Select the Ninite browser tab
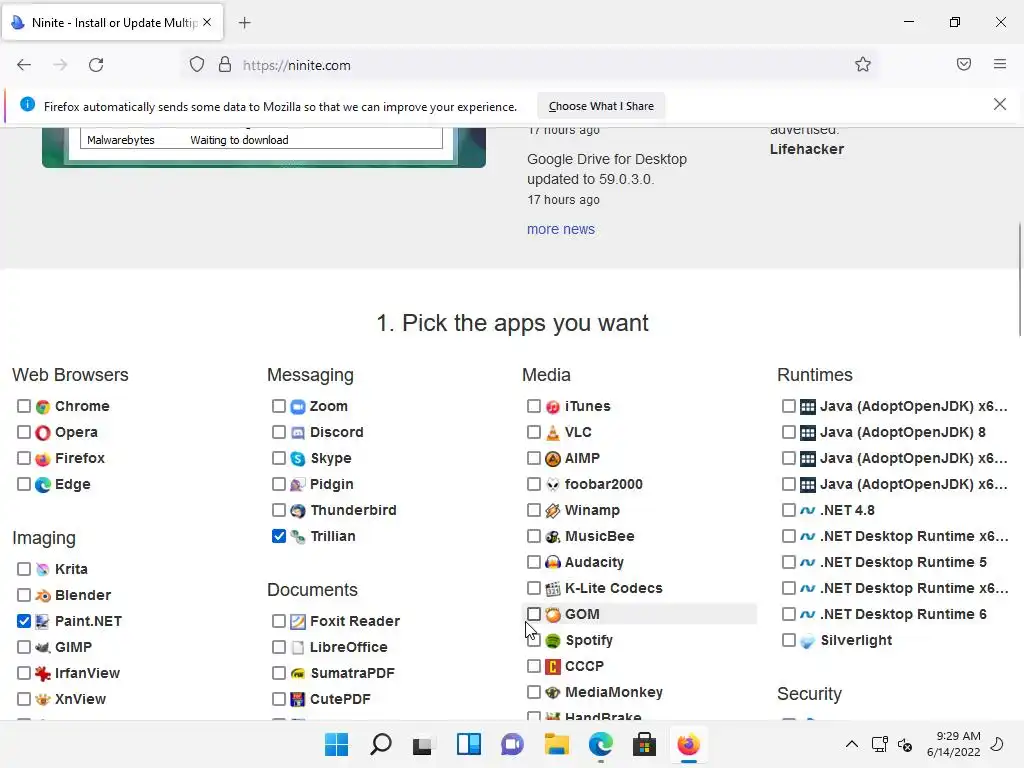Viewport: 1024px width, 768px height. click(112, 23)
